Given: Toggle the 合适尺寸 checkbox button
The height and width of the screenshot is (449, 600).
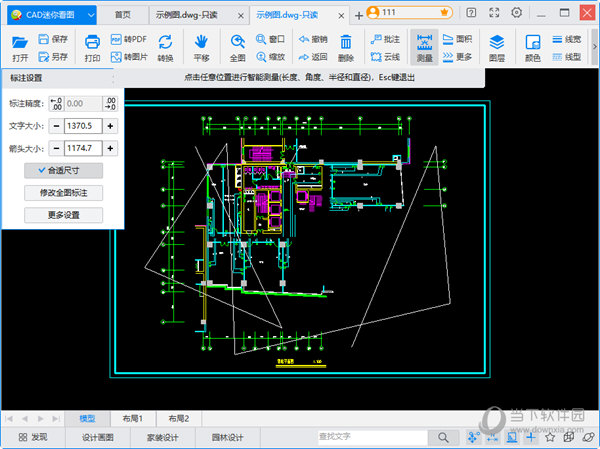Looking at the screenshot, I should tap(63, 171).
